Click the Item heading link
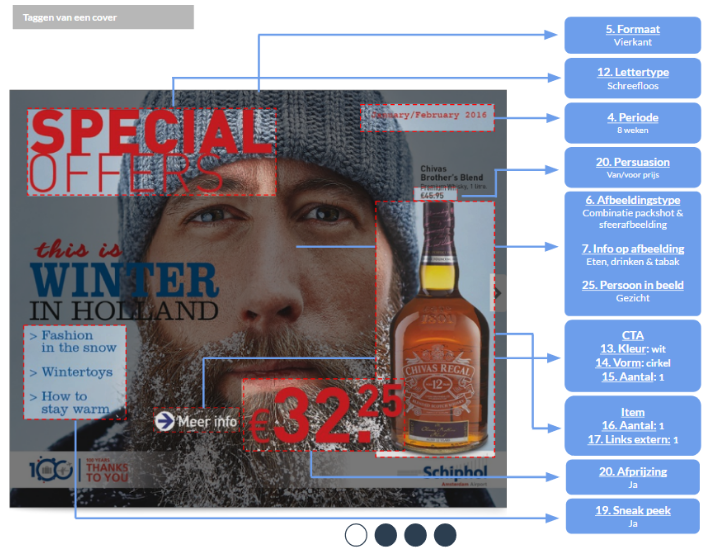 pos(632,413)
